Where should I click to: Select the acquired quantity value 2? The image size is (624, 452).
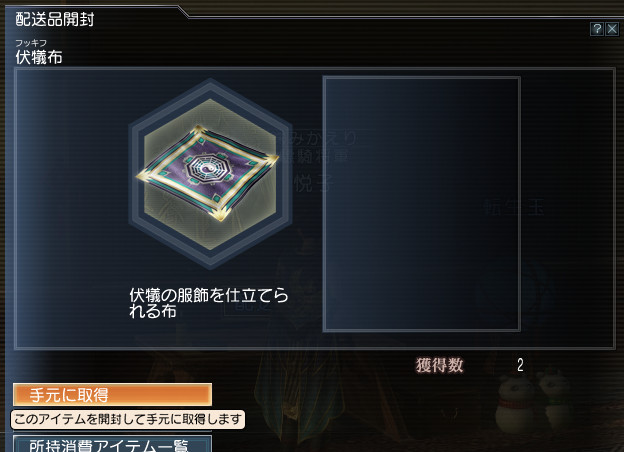coord(520,365)
